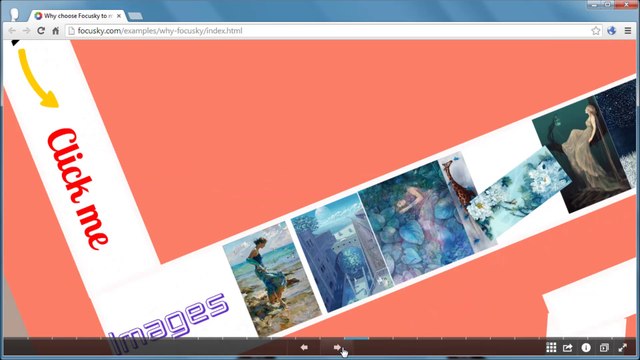Open the woman on beach painting
Viewport: 640px width, 360px height.
pyautogui.click(x=272, y=279)
